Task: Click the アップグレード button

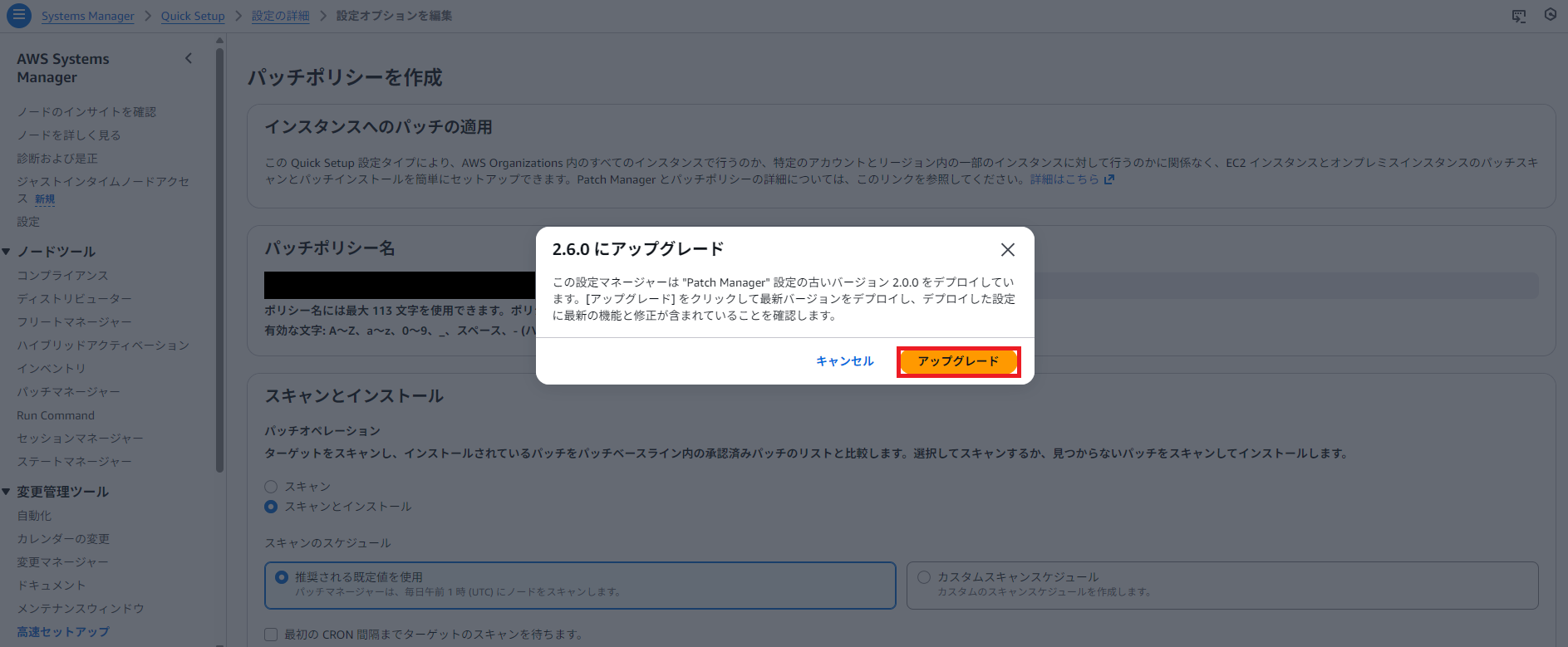Action: pyautogui.click(x=958, y=361)
